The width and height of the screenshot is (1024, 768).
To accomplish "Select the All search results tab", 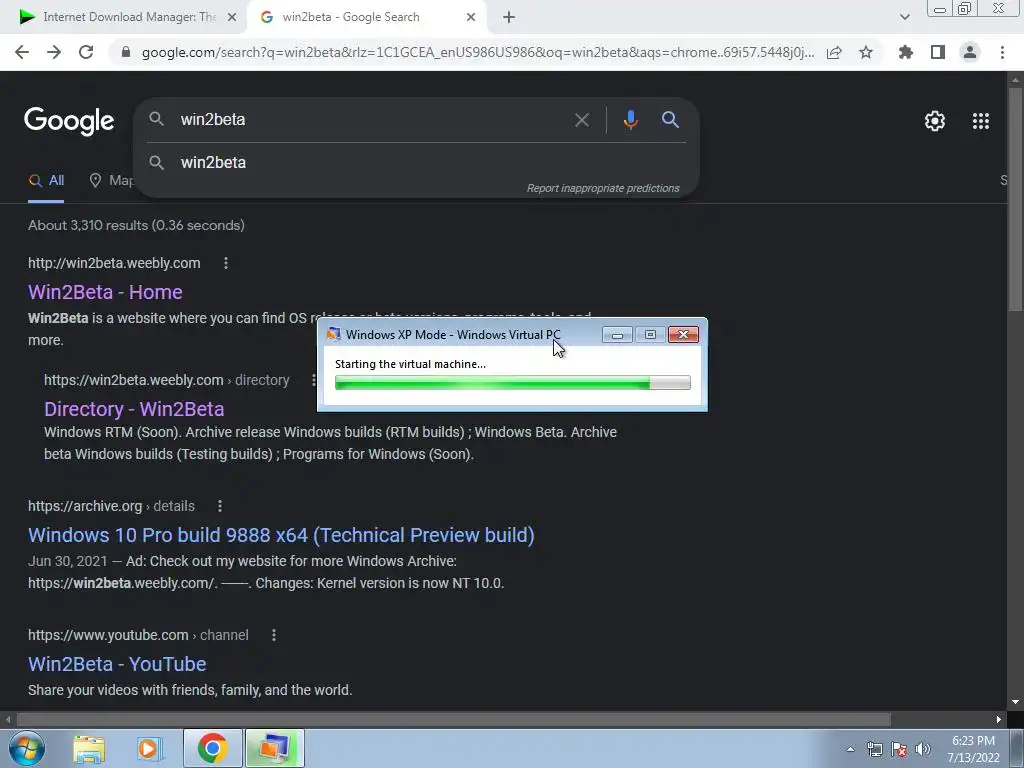I will tap(46, 181).
